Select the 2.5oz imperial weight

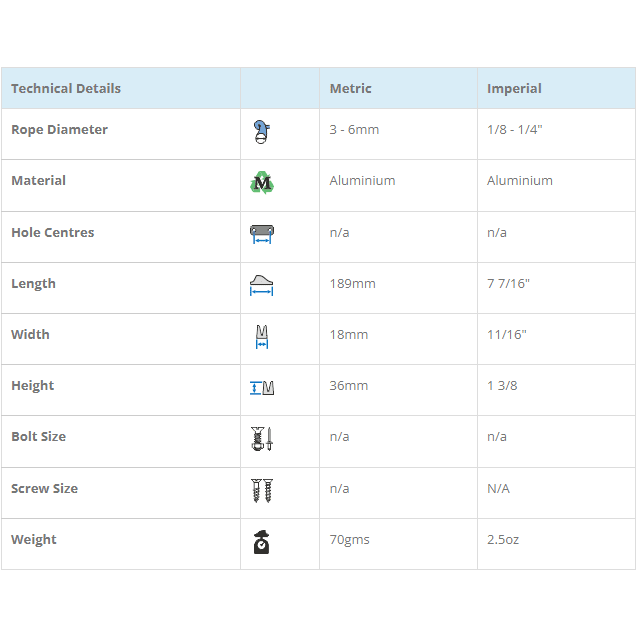point(503,540)
